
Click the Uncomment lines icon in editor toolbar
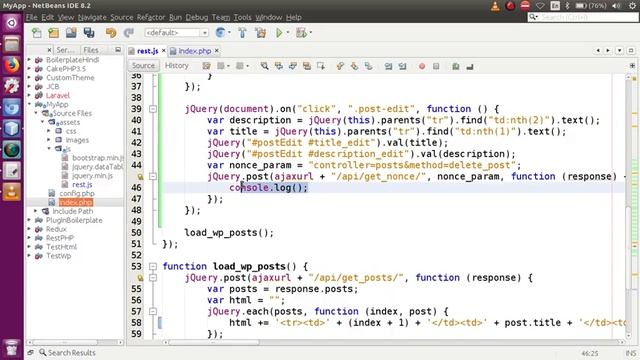coord(470,66)
